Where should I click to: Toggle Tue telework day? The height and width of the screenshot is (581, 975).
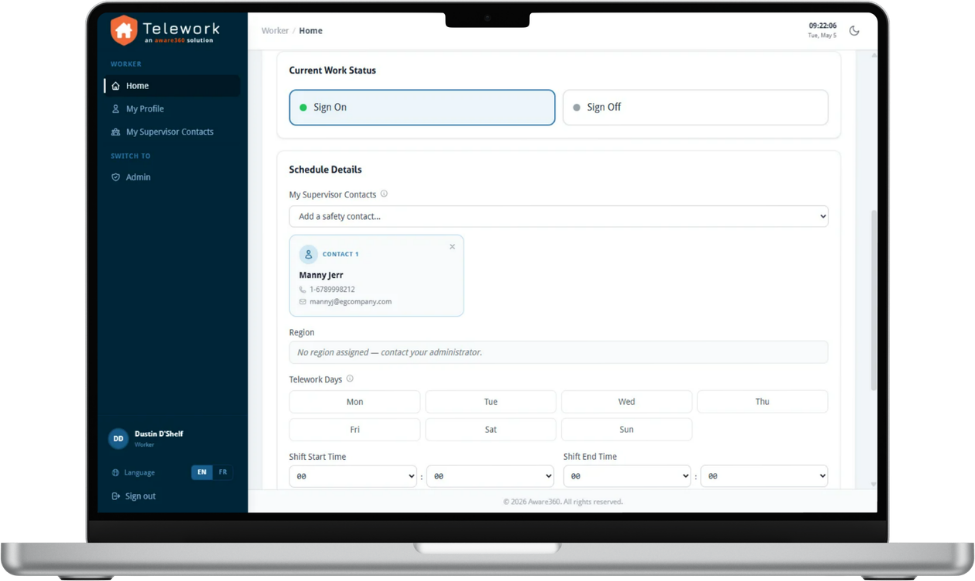tap(491, 402)
